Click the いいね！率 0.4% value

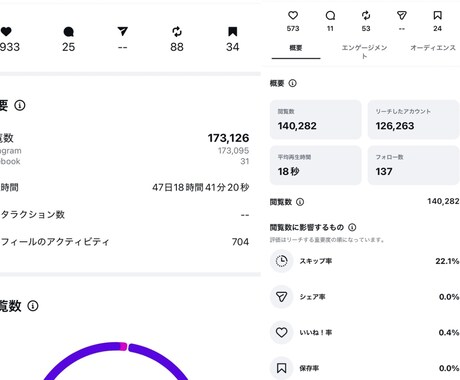(449, 332)
